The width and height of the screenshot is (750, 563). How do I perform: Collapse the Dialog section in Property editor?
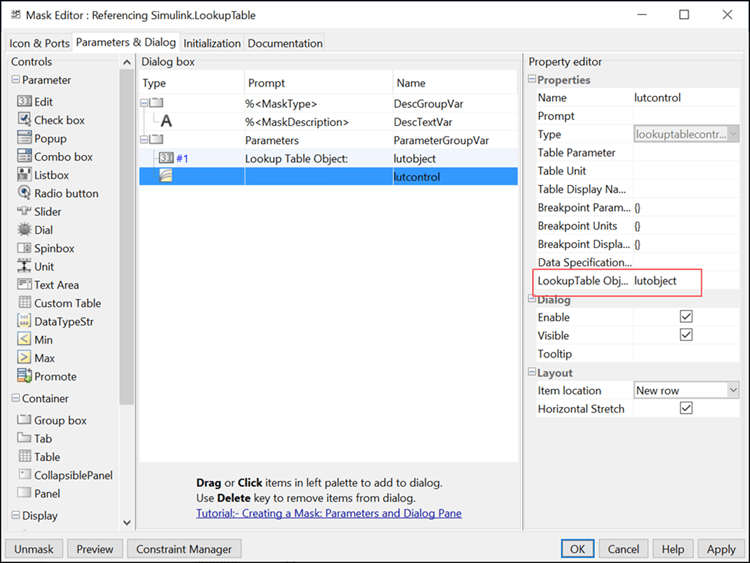click(532, 299)
